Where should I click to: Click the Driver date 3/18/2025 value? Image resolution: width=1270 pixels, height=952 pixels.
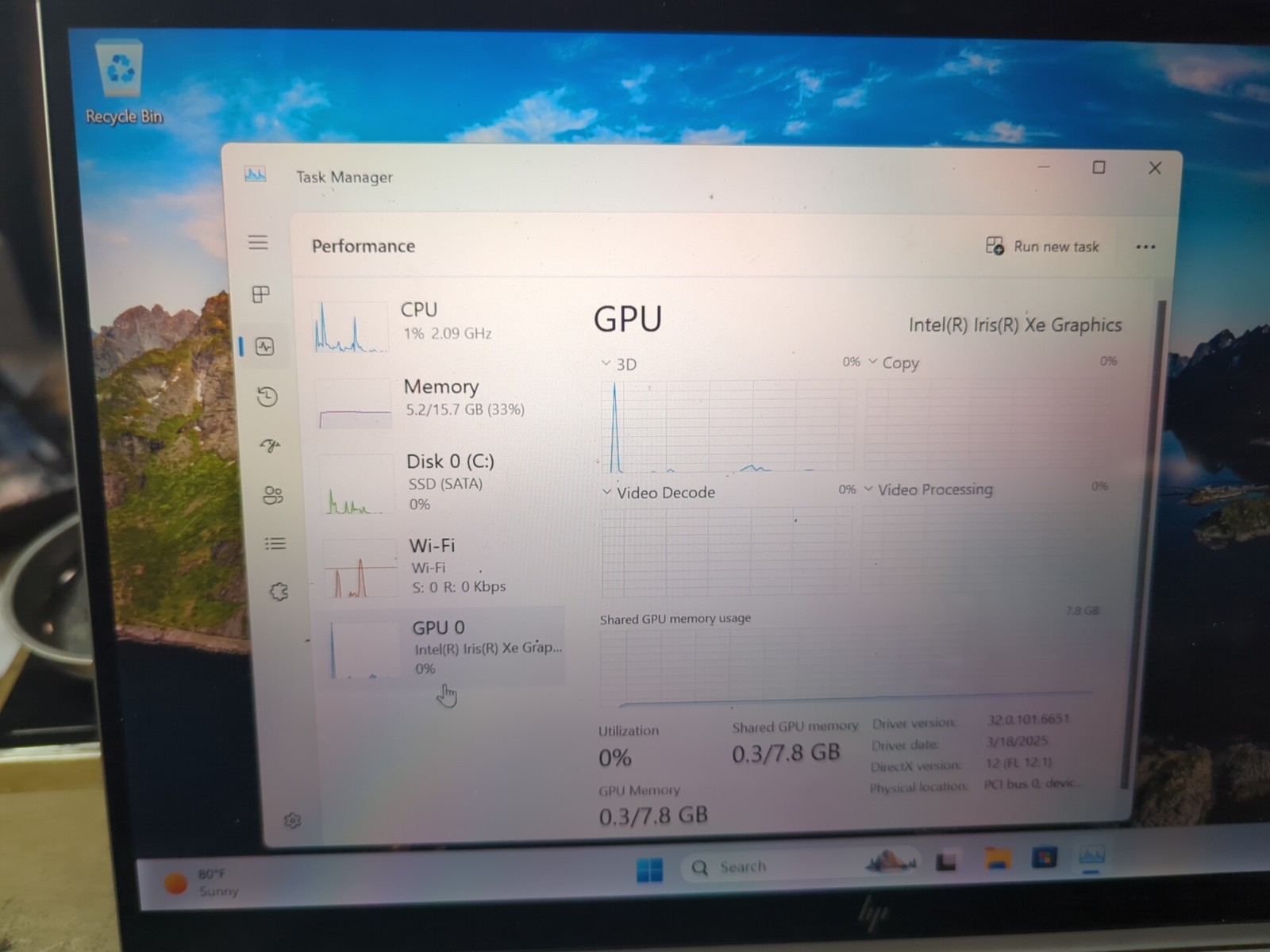point(1017,741)
